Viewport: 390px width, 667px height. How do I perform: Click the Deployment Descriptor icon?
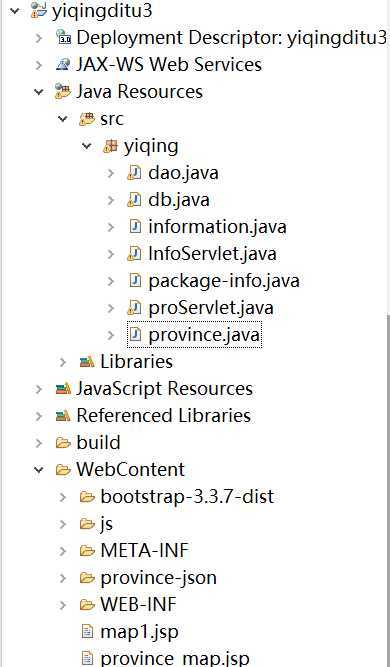click(63, 37)
